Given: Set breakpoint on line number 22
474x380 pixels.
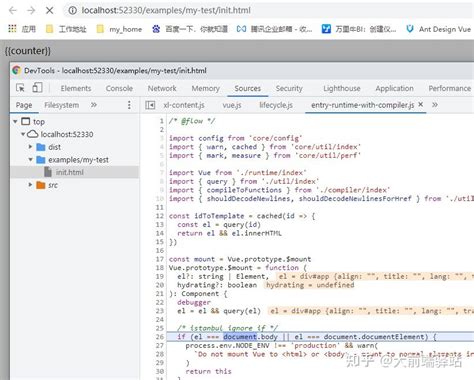Looking at the screenshot, I should click(160, 302).
